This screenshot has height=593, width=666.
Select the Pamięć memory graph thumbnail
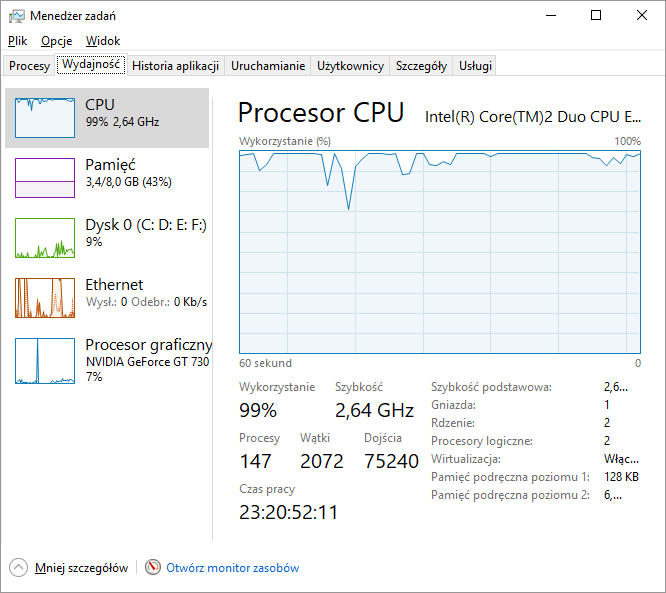tap(45, 178)
